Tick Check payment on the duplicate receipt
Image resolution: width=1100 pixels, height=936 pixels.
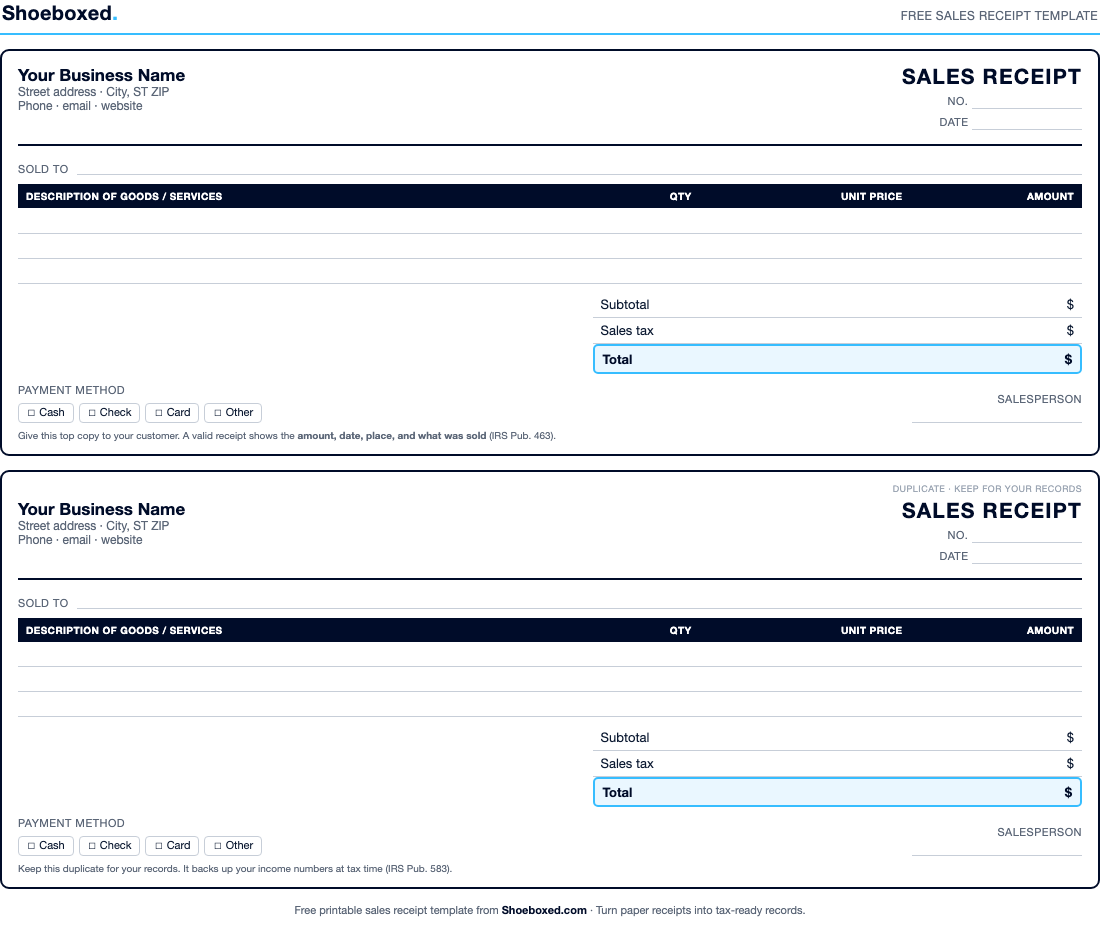tap(109, 845)
